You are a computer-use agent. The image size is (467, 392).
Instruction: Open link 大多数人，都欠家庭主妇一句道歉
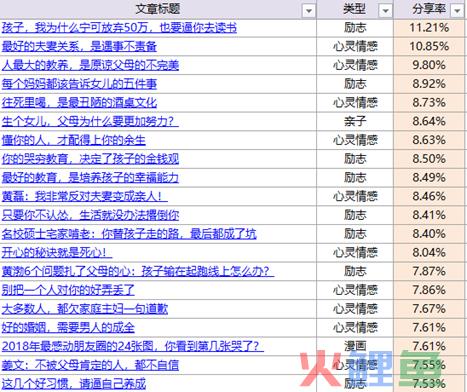[x=84, y=309]
